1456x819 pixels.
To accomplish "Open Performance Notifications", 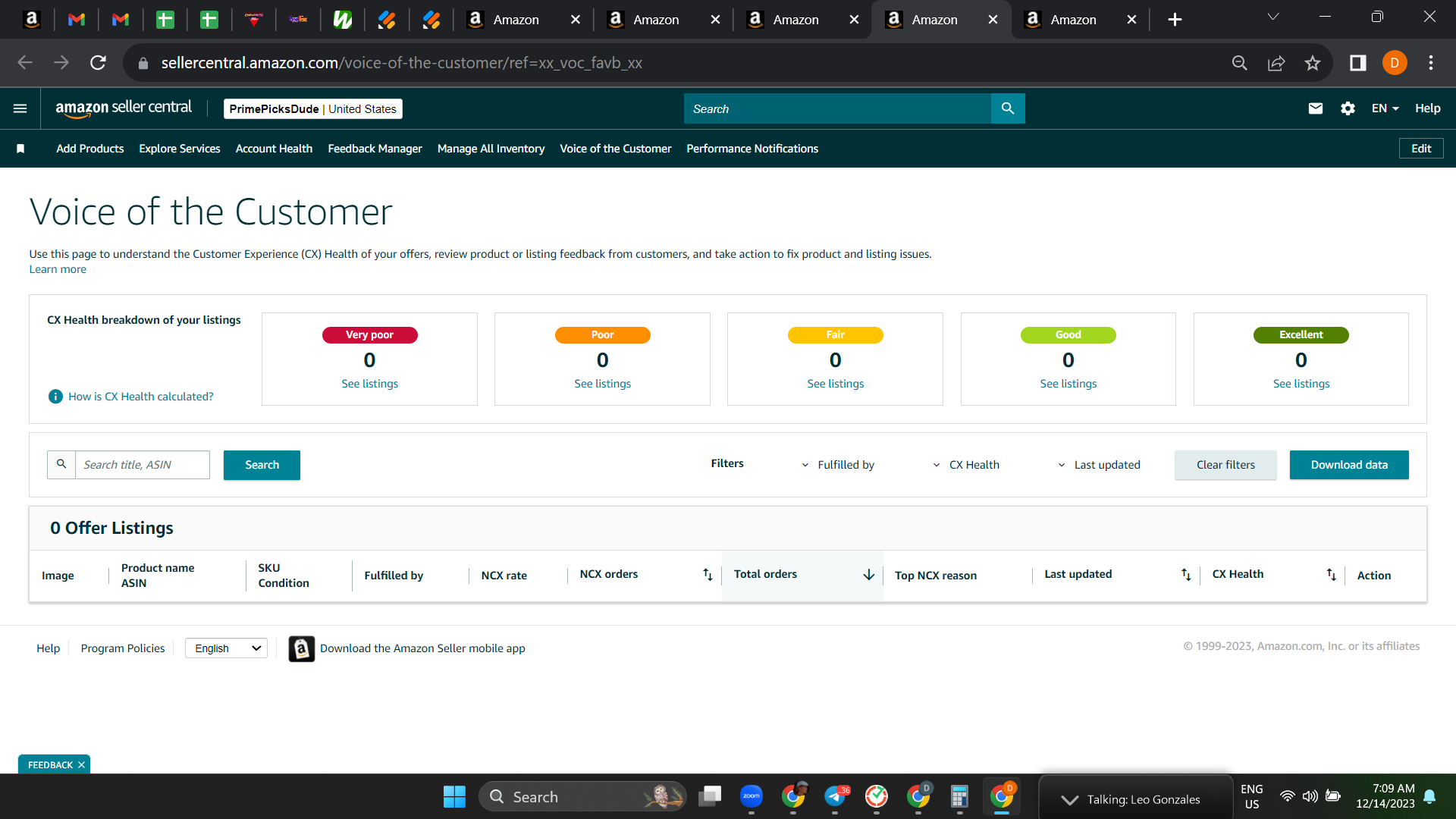I will pos(752,149).
